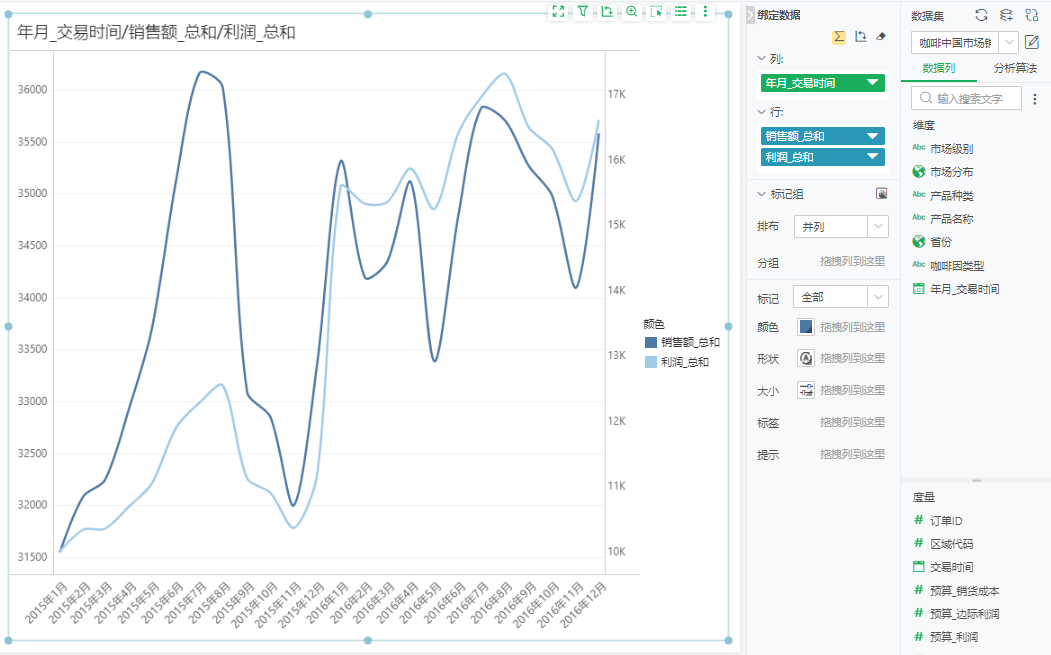The width and height of the screenshot is (1051, 655).
Task: Open the 年月_交易时间 column pill dropdown
Action: (x=872, y=82)
